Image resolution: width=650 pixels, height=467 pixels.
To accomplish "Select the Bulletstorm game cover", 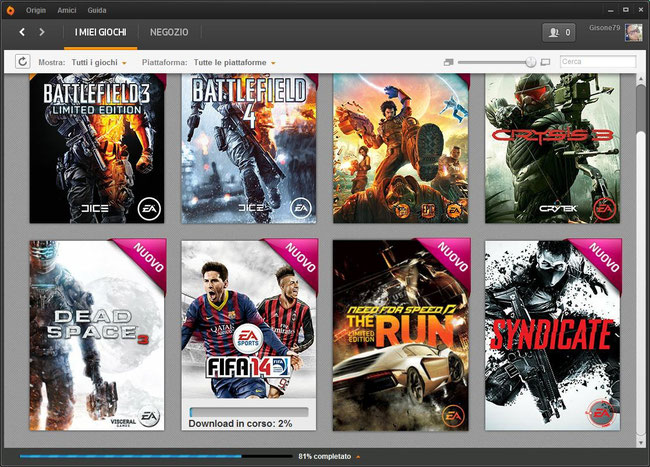I will 400,148.
